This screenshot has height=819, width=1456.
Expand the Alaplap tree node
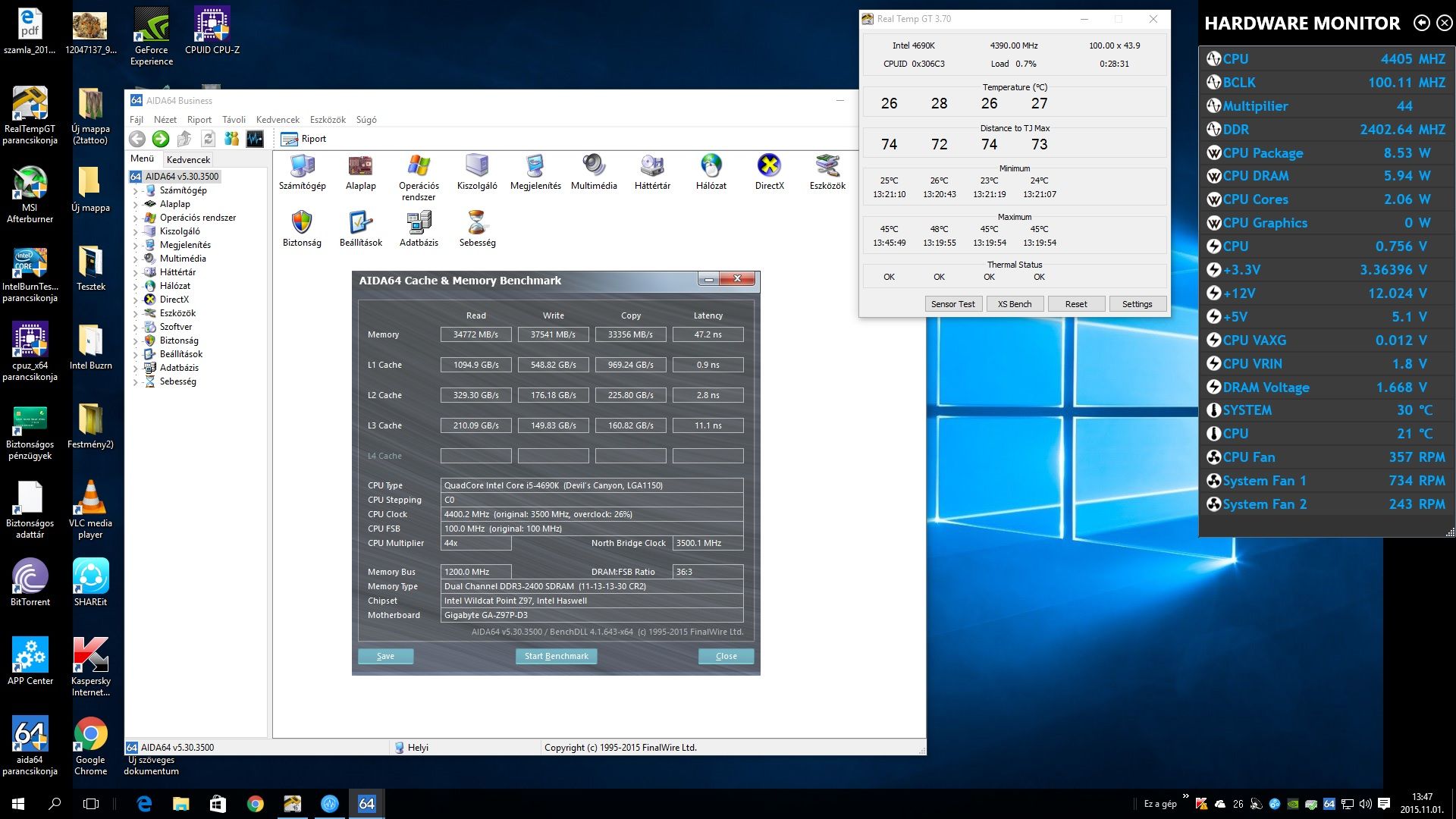pyautogui.click(x=136, y=204)
